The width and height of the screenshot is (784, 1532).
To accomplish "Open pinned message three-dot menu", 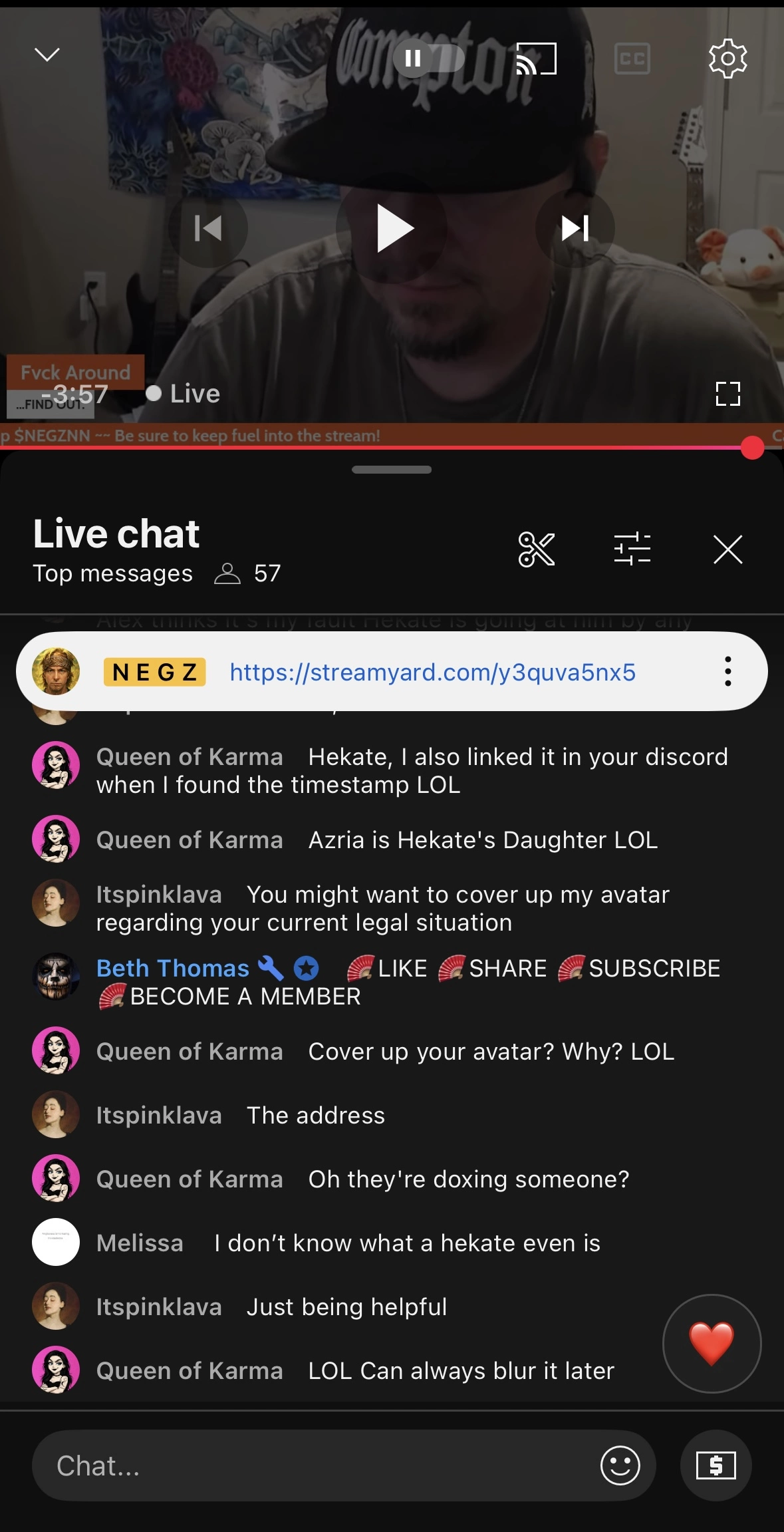I will (x=727, y=671).
